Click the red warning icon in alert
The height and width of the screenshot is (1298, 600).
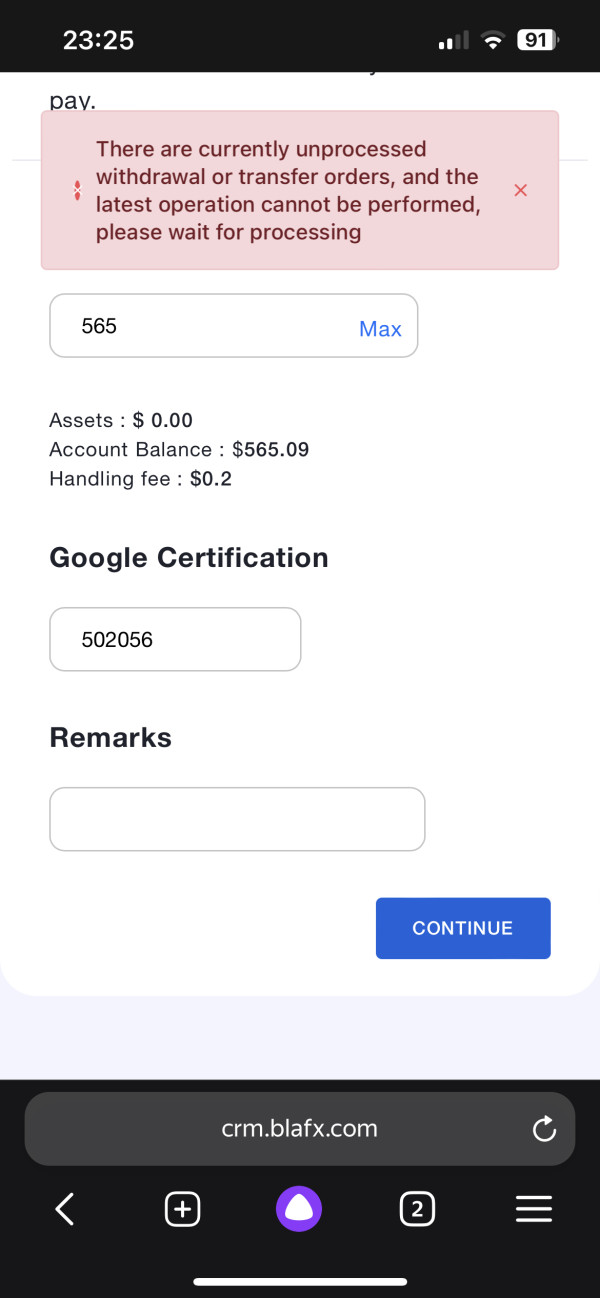coord(78,190)
